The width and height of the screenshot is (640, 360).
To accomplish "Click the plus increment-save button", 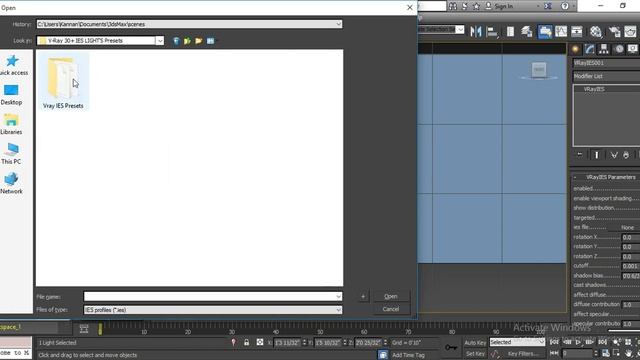I will [x=363, y=296].
